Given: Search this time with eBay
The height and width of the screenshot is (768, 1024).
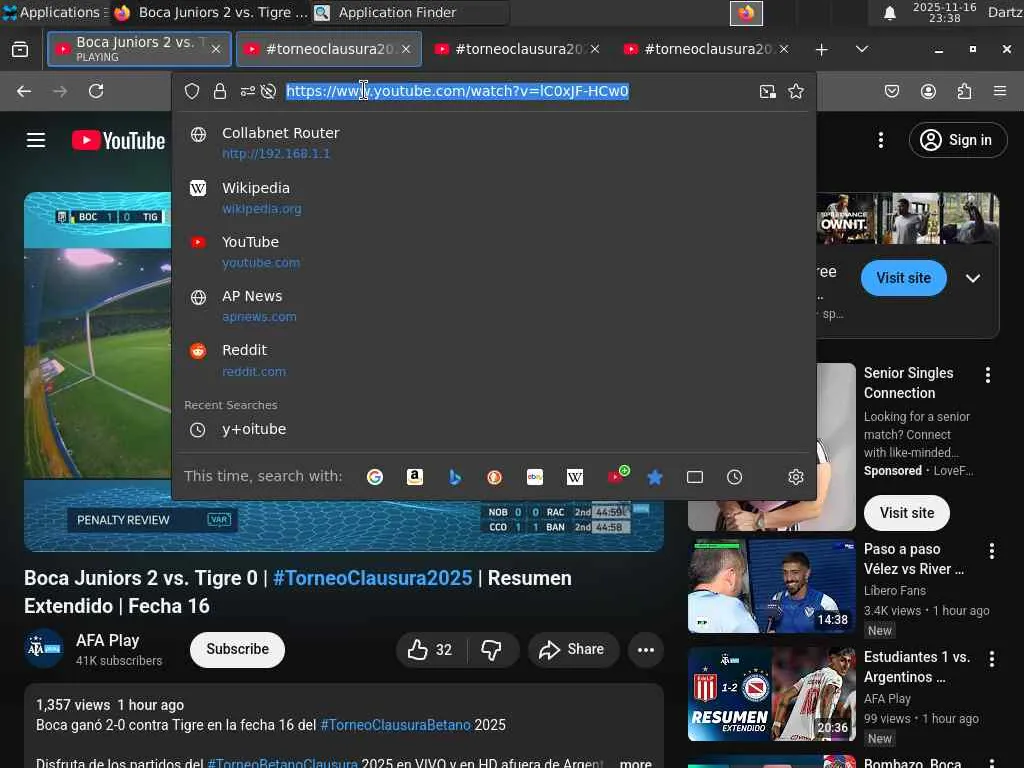Looking at the screenshot, I should point(535,477).
